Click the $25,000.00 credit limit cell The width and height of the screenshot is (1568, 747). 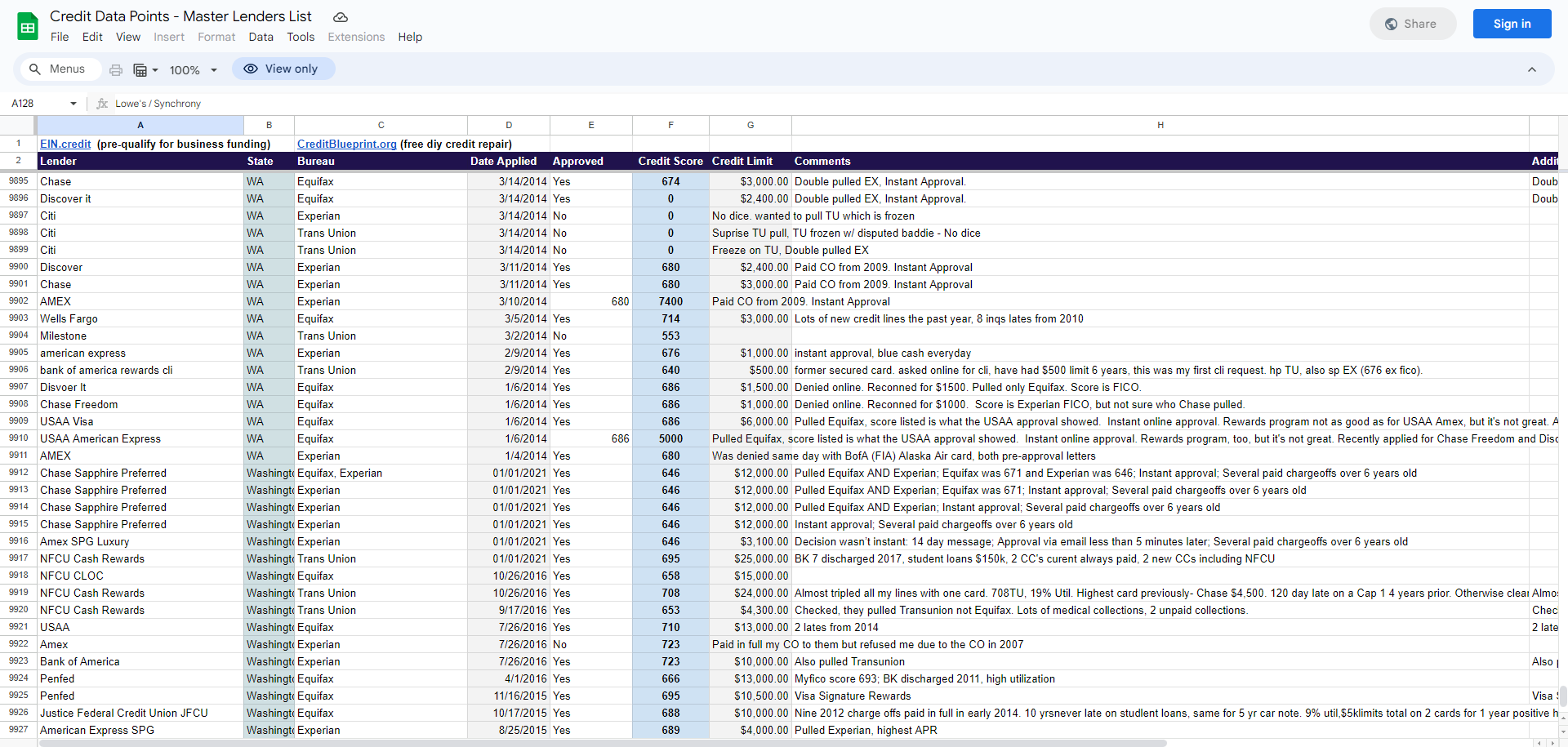(x=751, y=558)
